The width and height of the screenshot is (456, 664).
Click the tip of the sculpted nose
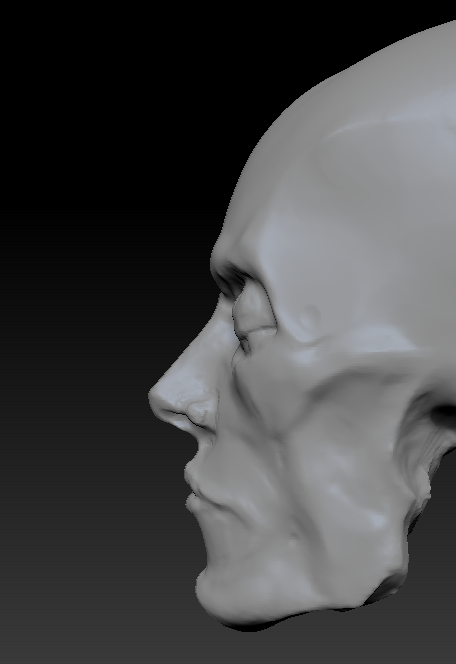(157, 397)
